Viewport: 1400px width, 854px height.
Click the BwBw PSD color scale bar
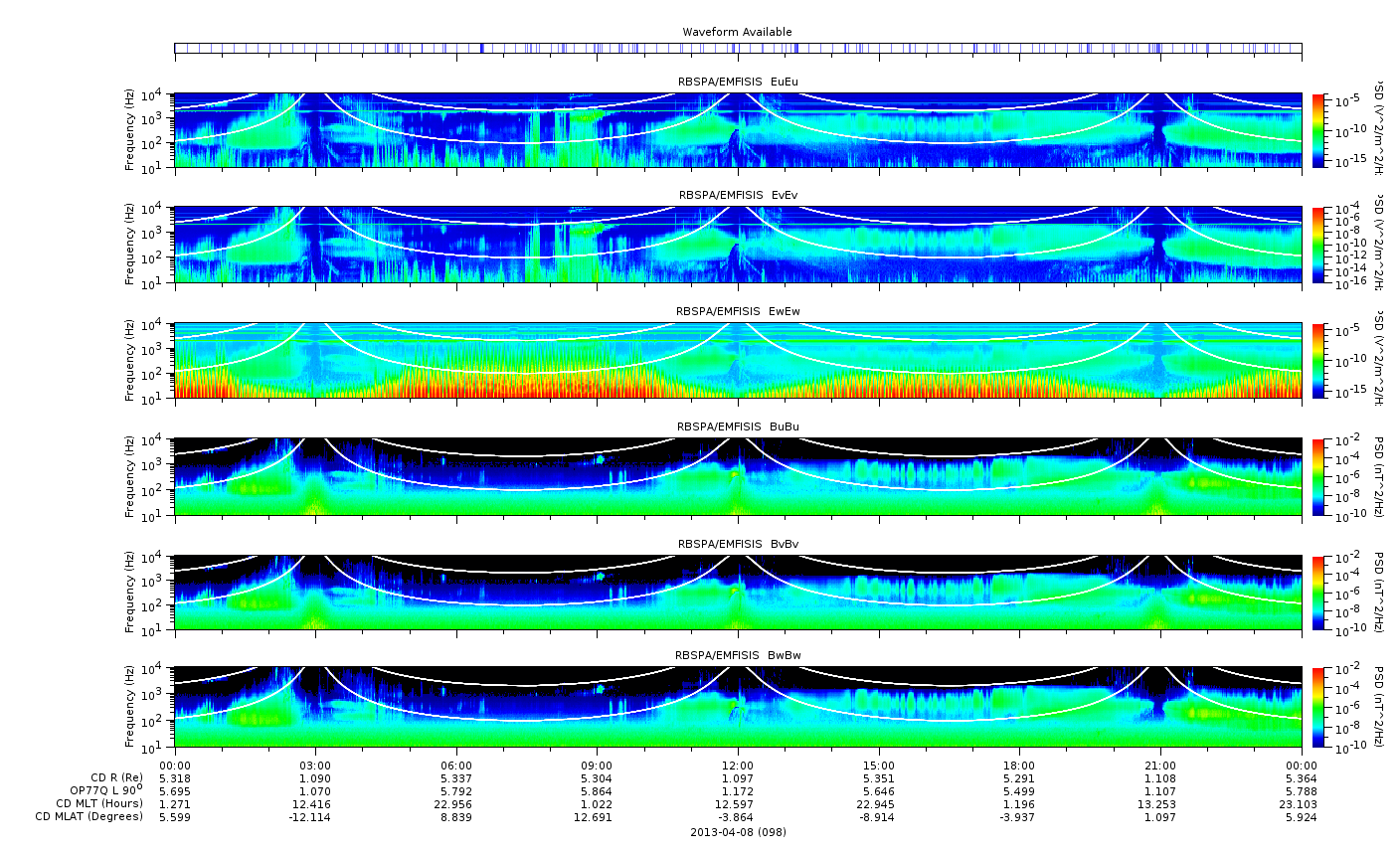coord(1318,707)
